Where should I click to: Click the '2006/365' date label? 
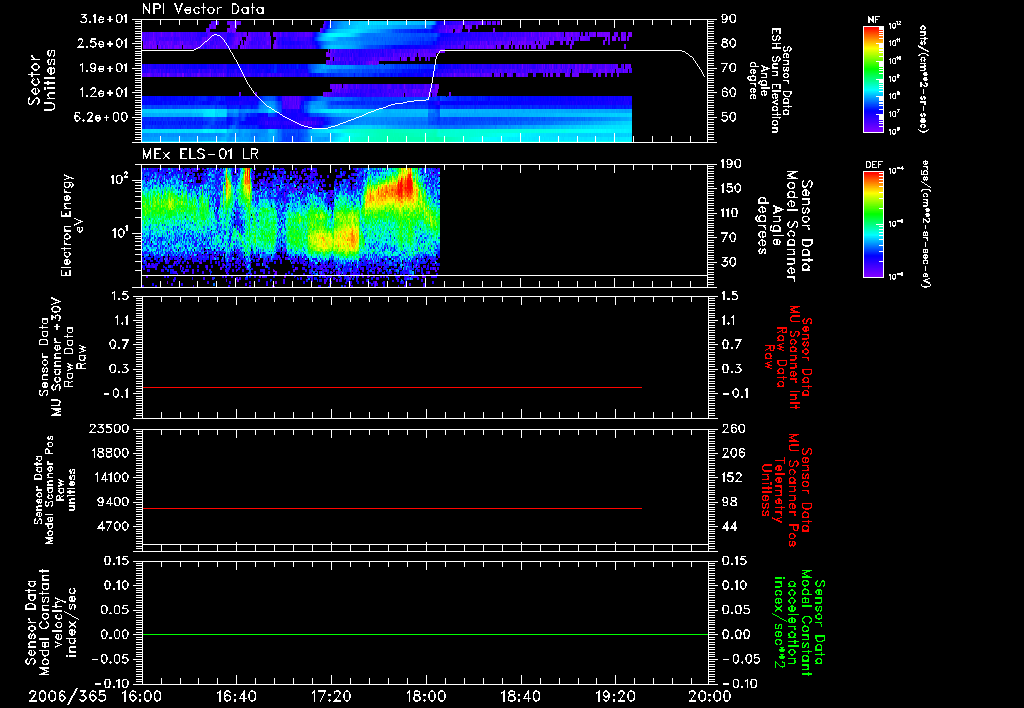click(x=67, y=696)
